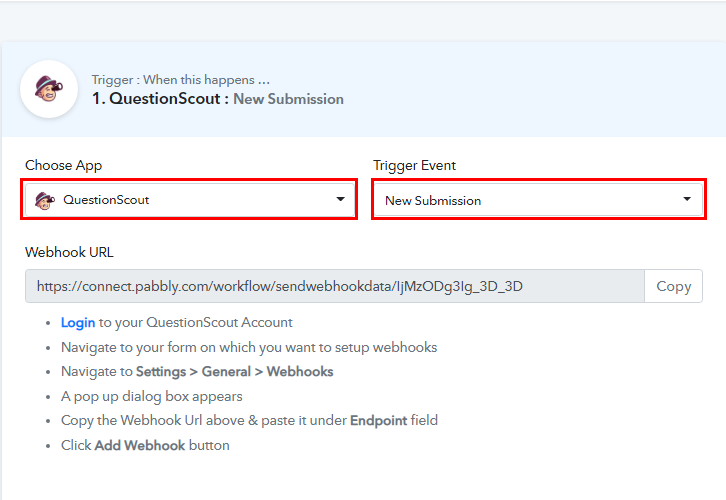Open the Choose App dropdown
This screenshot has width=726, height=500.
(190, 200)
